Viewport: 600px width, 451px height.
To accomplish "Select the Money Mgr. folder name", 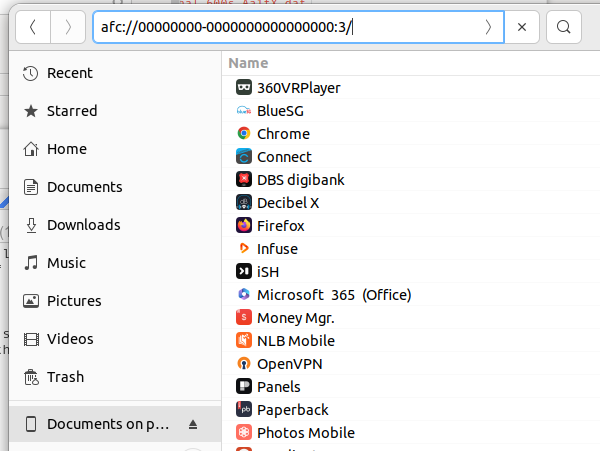I will (296, 318).
